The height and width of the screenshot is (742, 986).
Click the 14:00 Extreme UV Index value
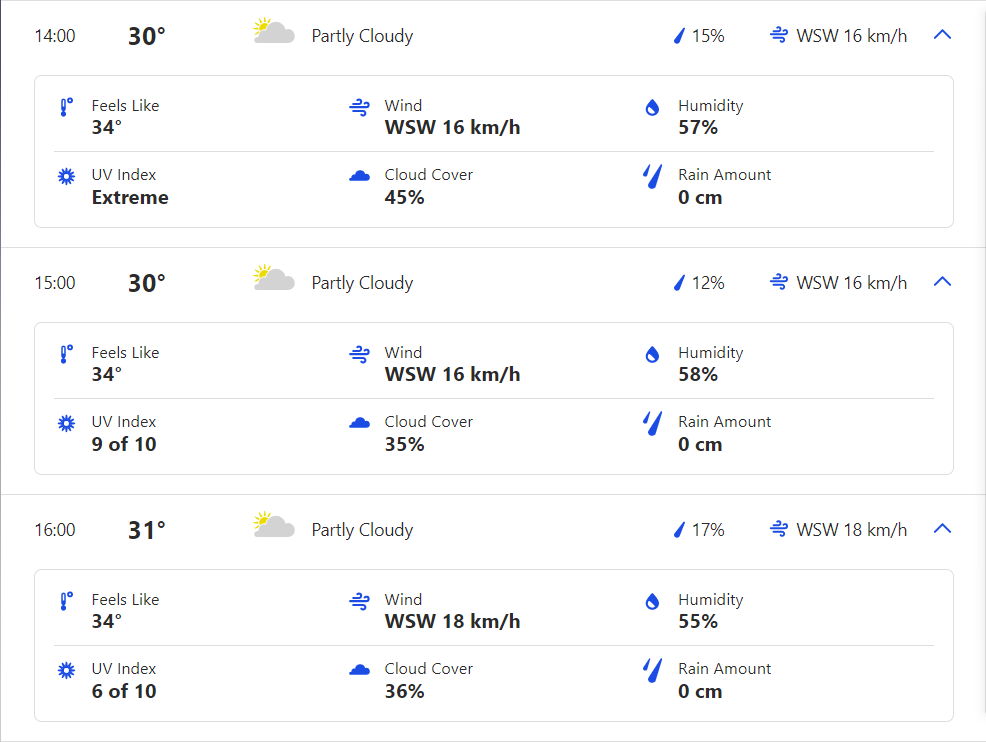coord(130,197)
